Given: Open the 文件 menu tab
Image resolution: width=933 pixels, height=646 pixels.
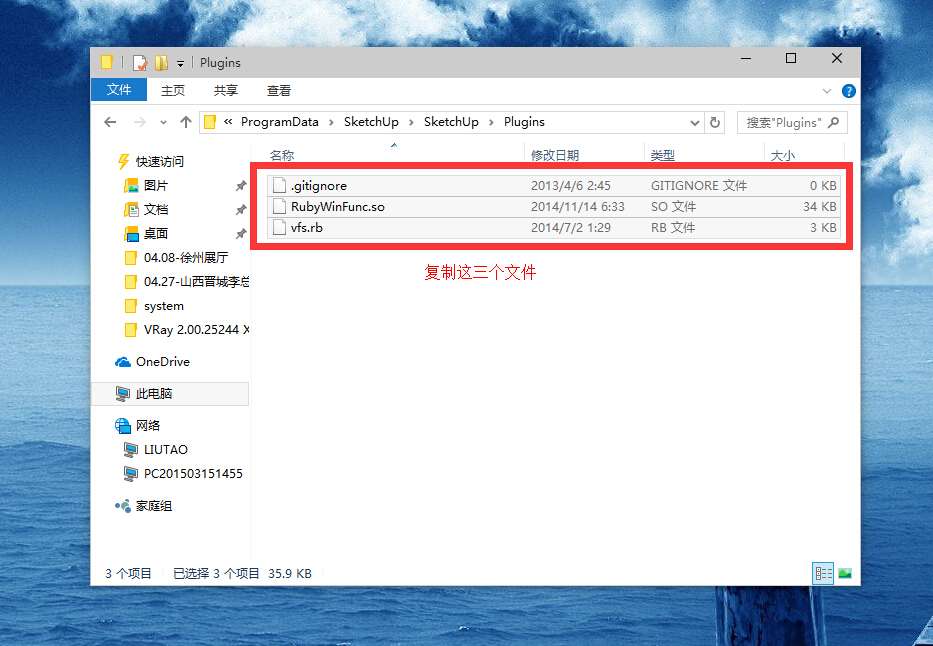Looking at the screenshot, I should point(118,90).
